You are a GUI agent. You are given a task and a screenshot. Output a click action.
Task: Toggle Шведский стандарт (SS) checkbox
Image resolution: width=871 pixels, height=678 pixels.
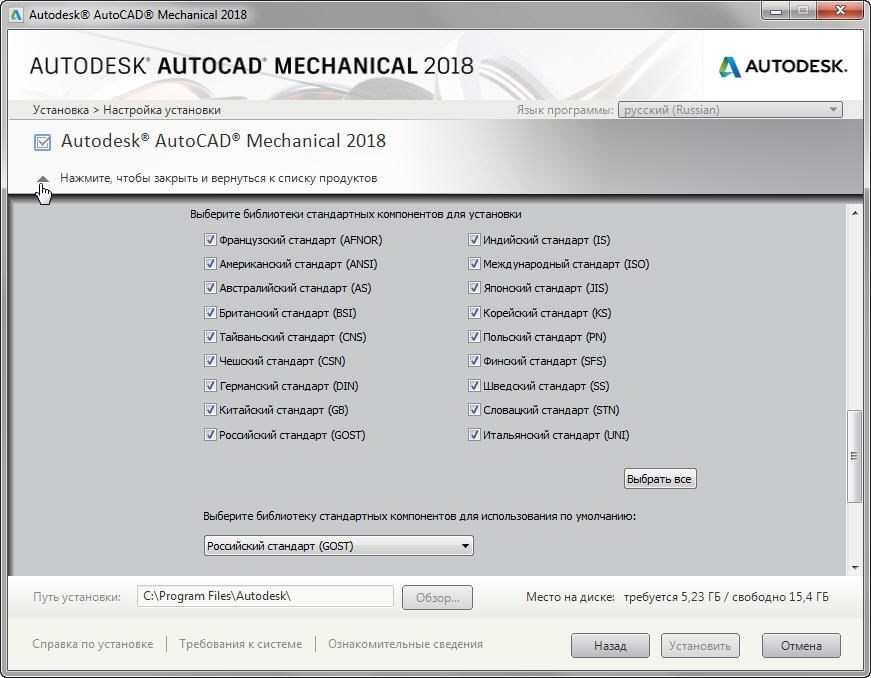point(474,385)
